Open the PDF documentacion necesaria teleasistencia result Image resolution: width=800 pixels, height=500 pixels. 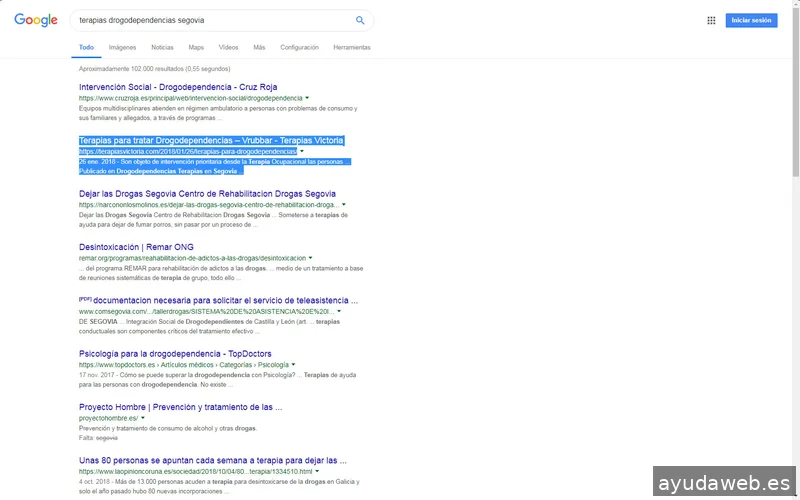coord(226,301)
